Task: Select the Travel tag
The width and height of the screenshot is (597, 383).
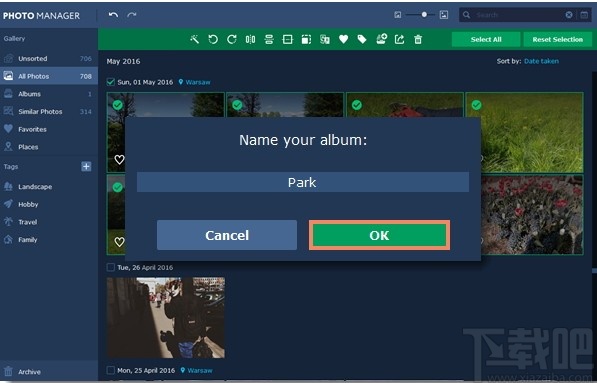Action: 49,222
